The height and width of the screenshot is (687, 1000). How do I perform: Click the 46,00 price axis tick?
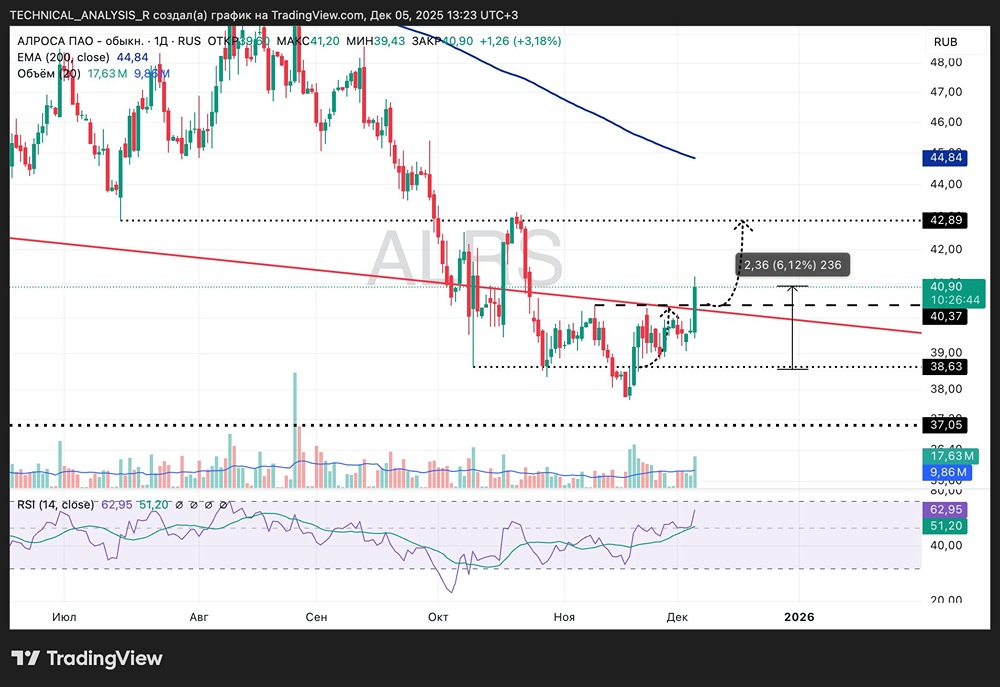coord(946,122)
